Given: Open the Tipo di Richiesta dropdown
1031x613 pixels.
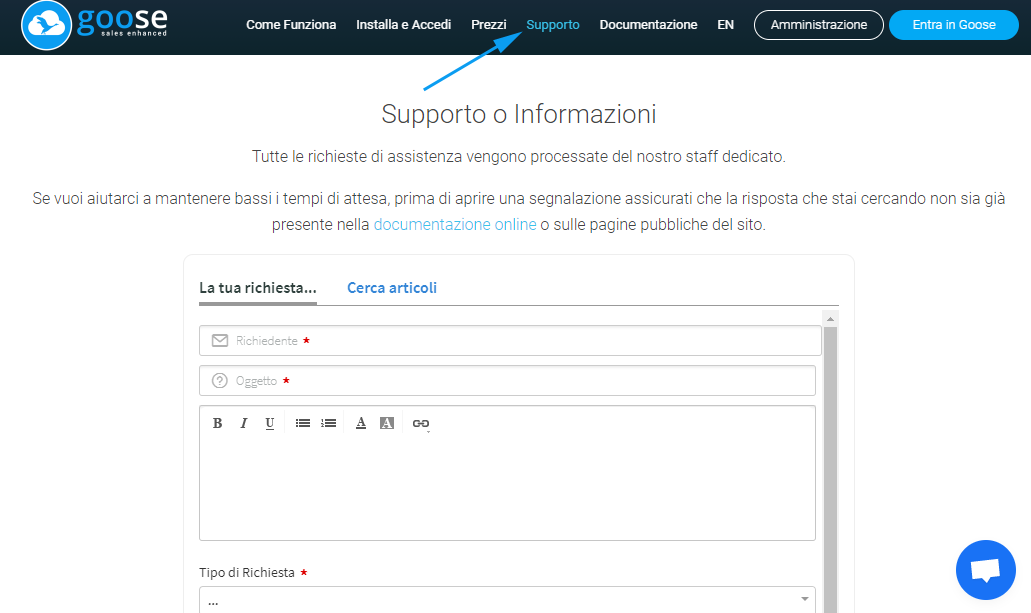Looking at the screenshot, I should coord(507,599).
